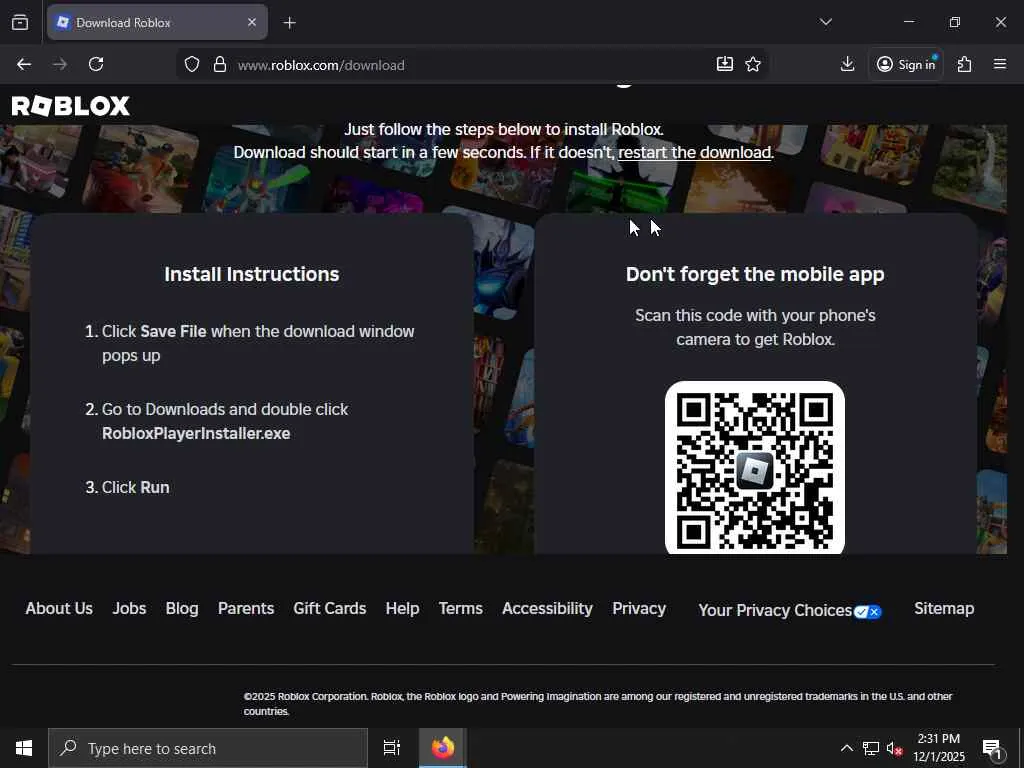Screen dimensions: 1024x768
Task: Click the taskbar search box
Action: [x=208, y=748]
